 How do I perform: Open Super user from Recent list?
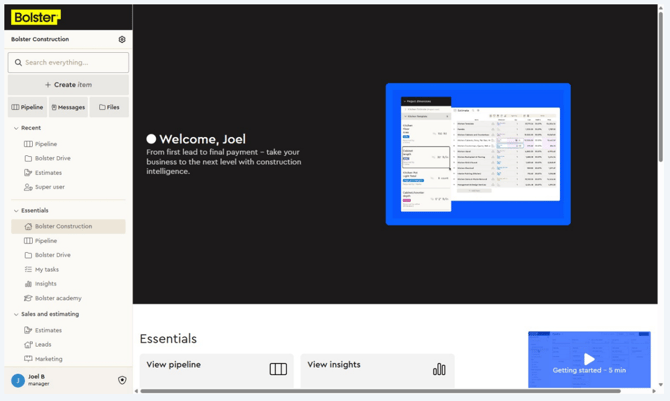point(49,187)
